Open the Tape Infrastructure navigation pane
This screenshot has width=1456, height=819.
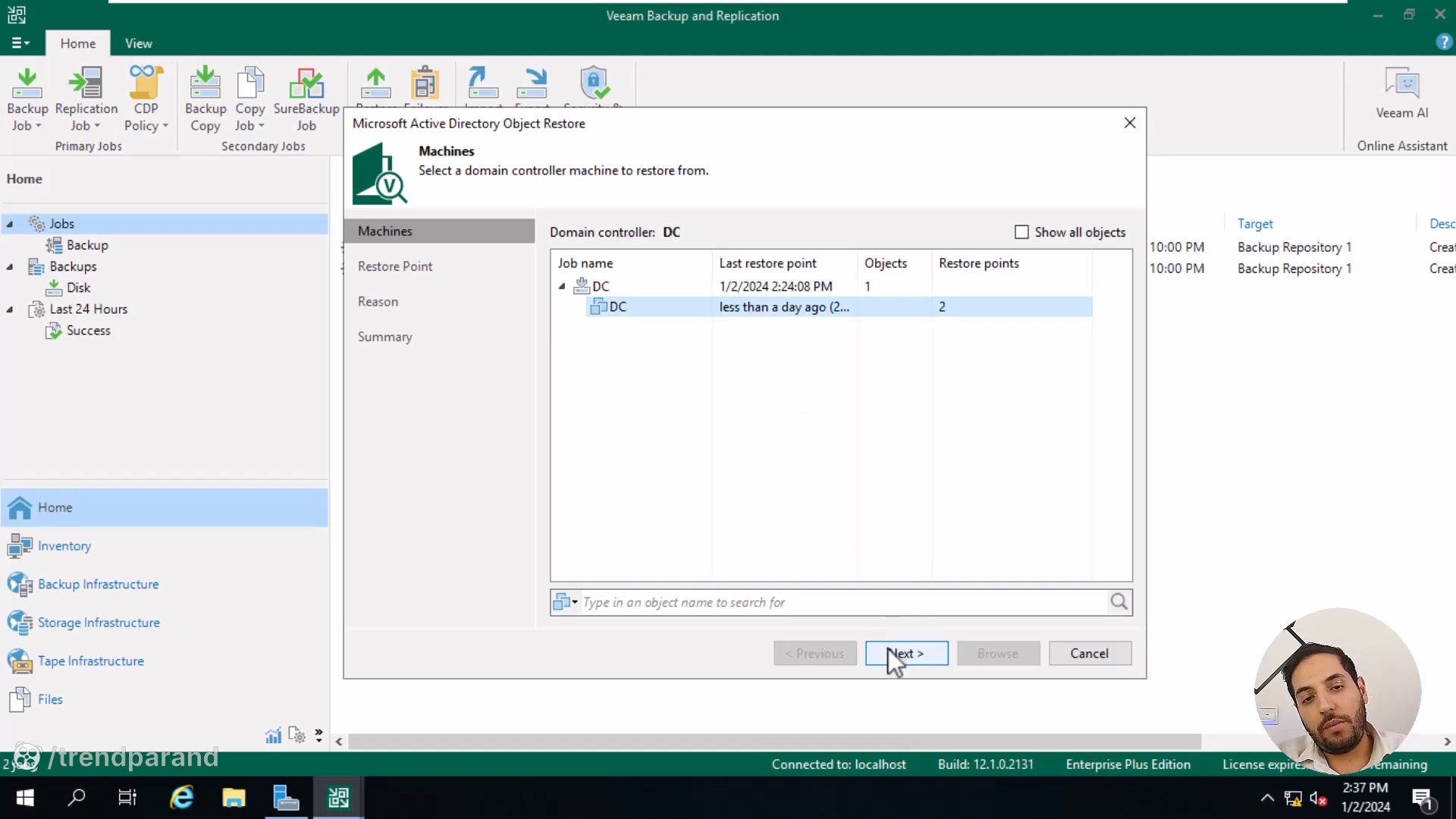(165, 661)
